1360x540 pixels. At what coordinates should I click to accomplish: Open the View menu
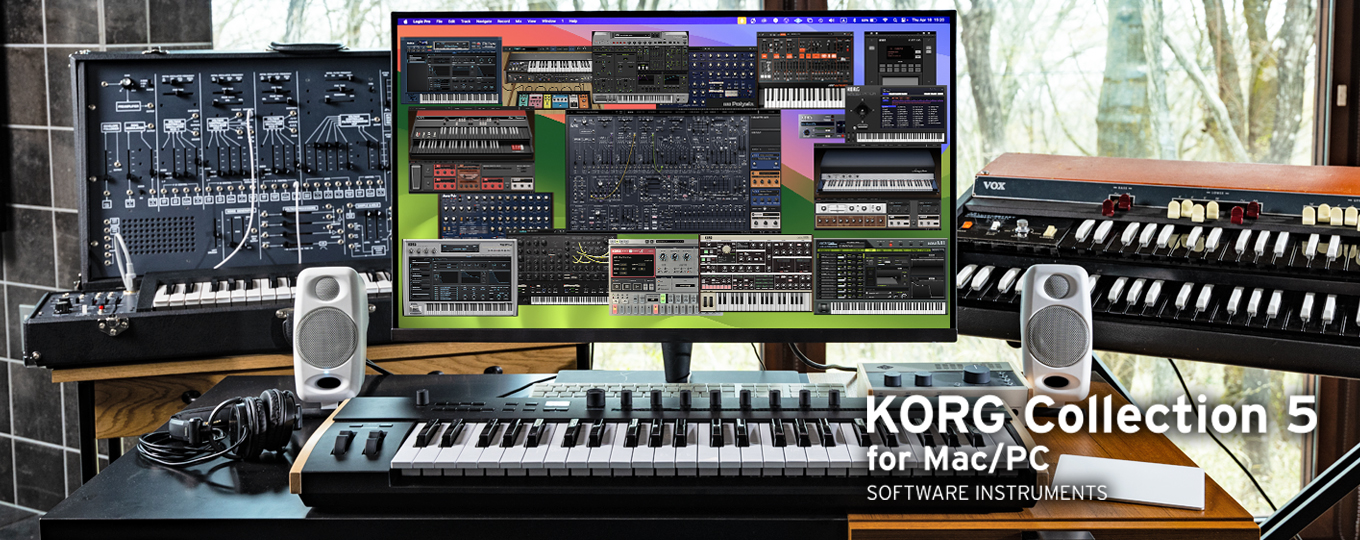pyautogui.click(x=532, y=21)
